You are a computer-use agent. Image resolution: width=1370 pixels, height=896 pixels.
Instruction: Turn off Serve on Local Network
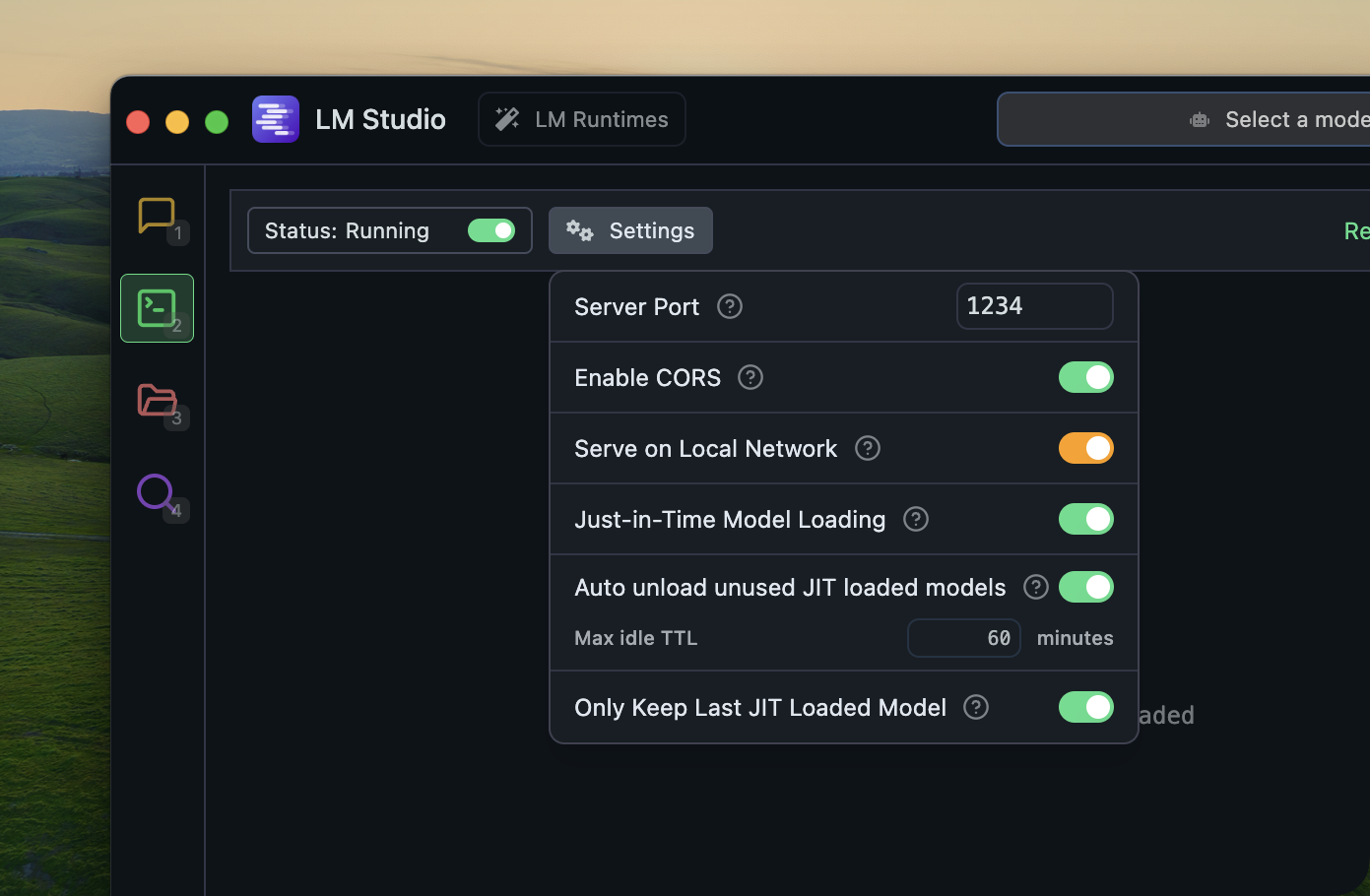[x=1086, y=448]
